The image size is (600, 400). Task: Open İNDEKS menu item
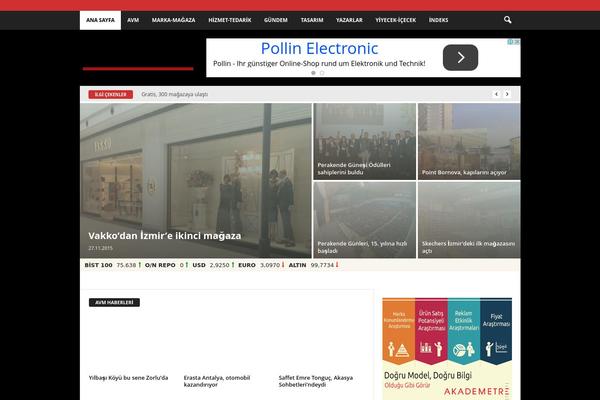(x=438, y=20)
